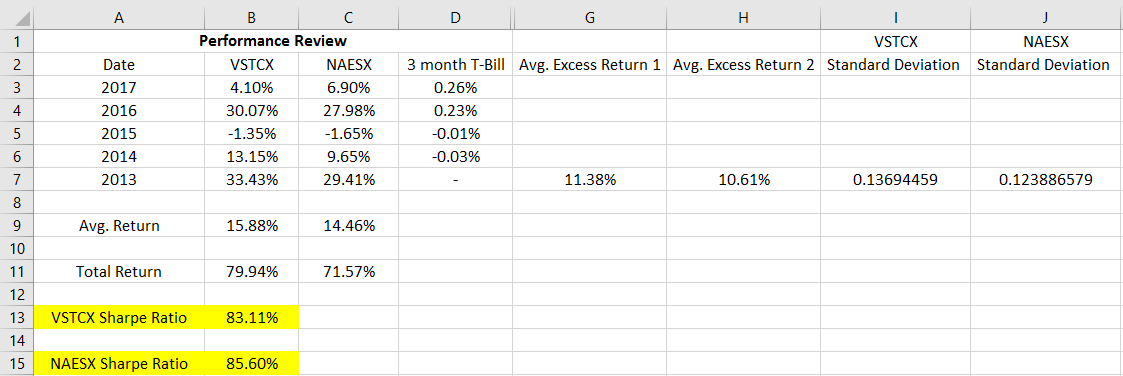Screen dimensions: 1123x376
Task: Select the 9.65% NAESX cell
Action: pyautogui.click(x=349, y=157)
